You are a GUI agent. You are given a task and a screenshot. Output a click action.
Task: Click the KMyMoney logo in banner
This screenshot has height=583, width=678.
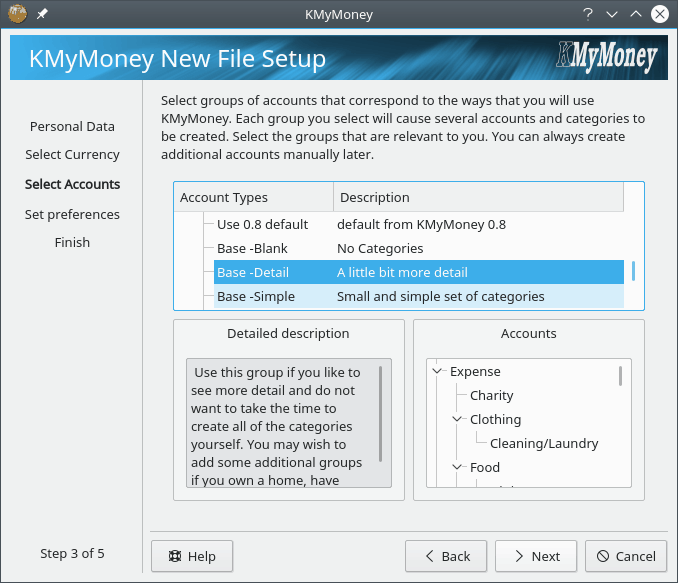[607, 56]
